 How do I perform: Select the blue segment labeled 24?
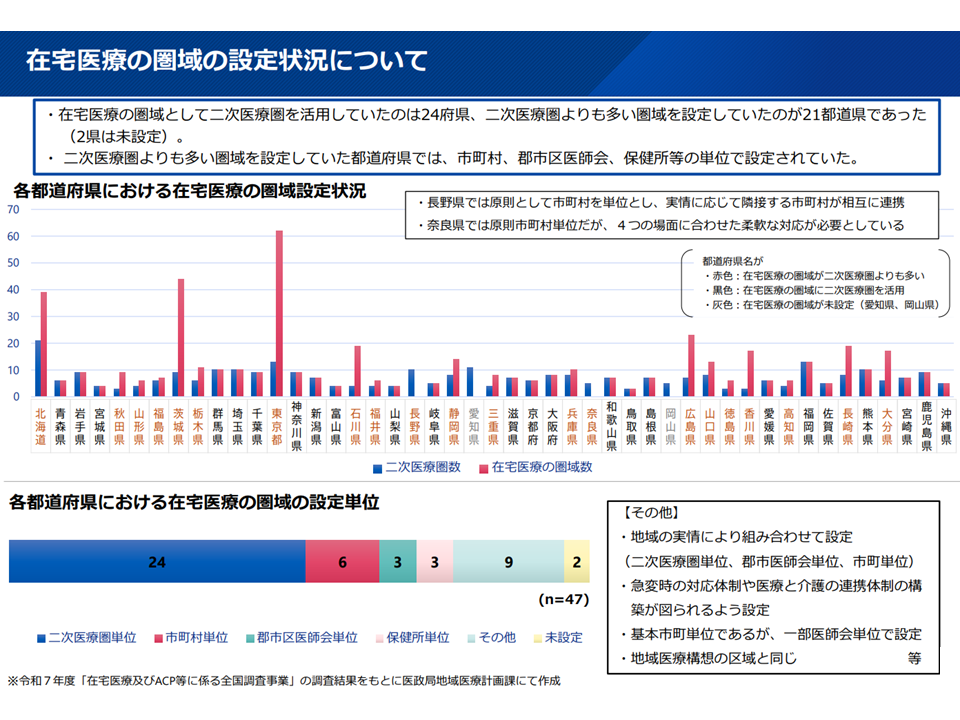(x=157, y=562)
